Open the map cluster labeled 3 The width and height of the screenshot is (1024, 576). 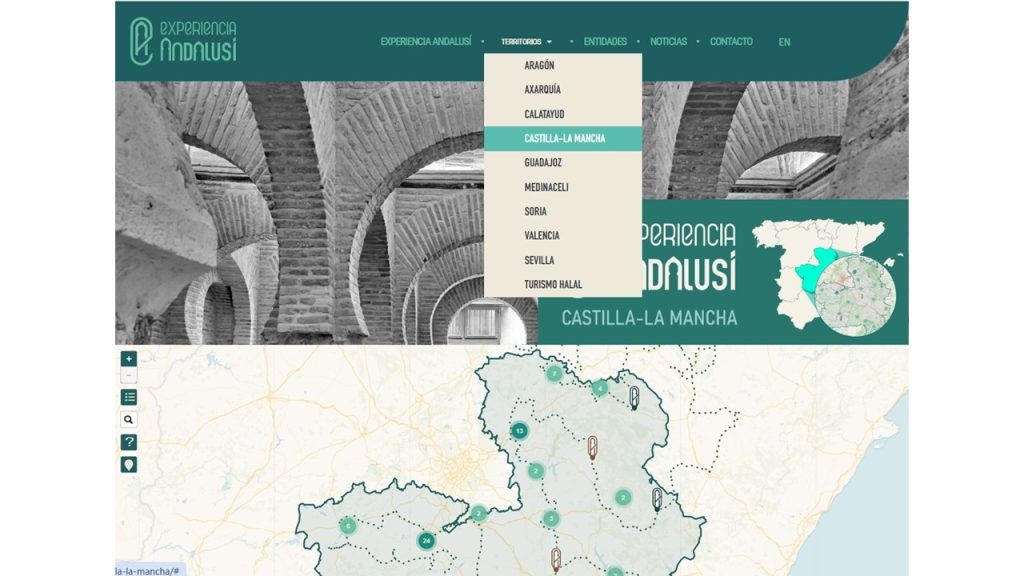click(x=551, y=519)
